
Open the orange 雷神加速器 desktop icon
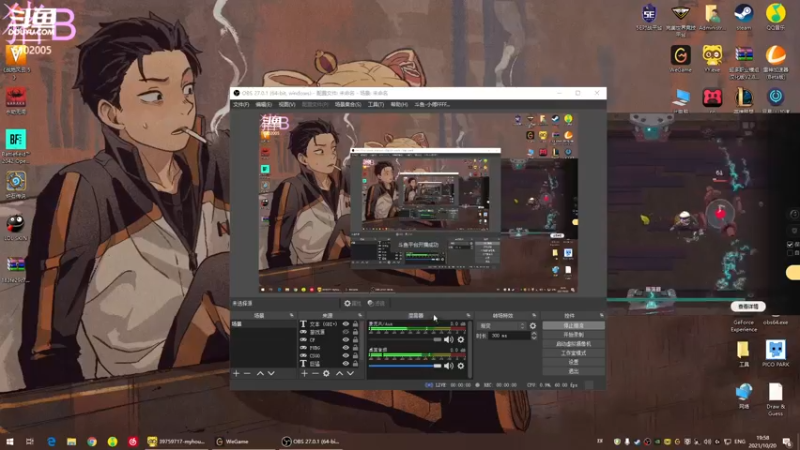point(776,61)
